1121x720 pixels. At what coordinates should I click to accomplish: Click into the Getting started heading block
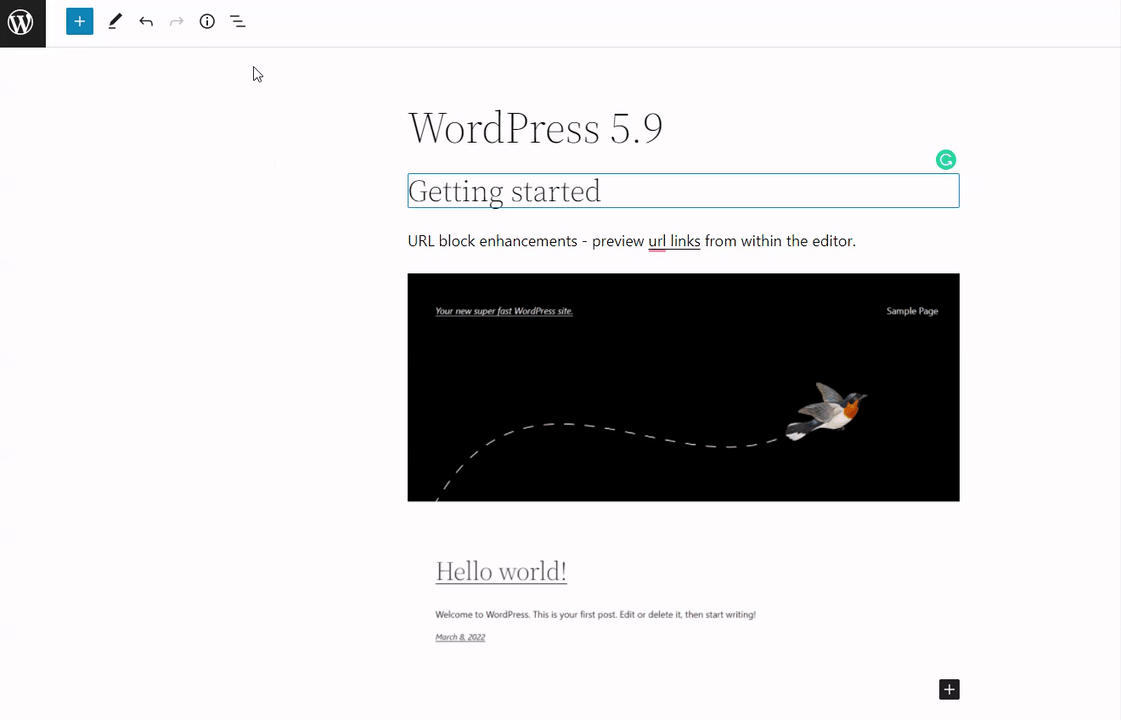(683, 191)
